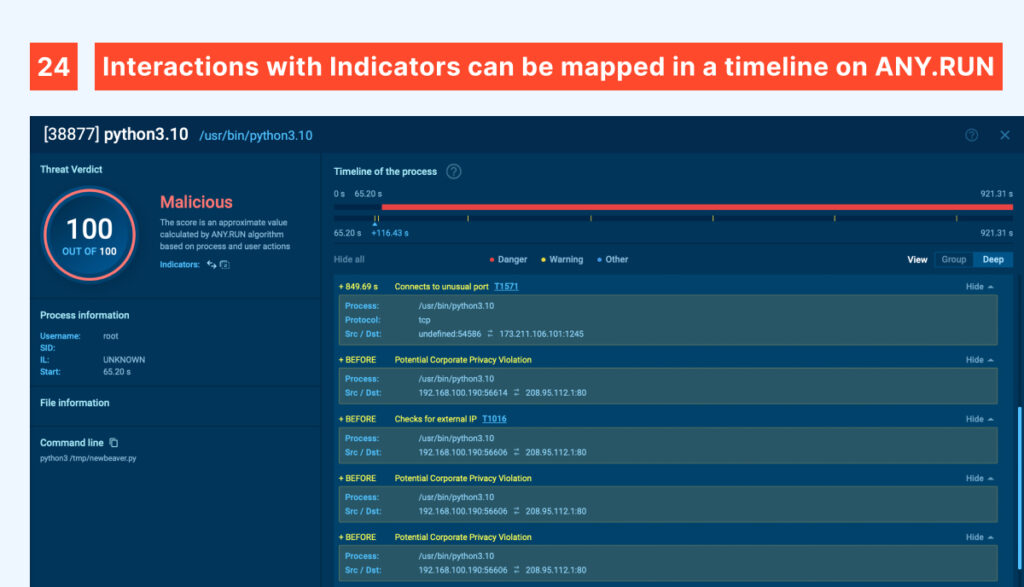Toggle the Other filter in the legend
1024x587 pixels.
(612, 259)
